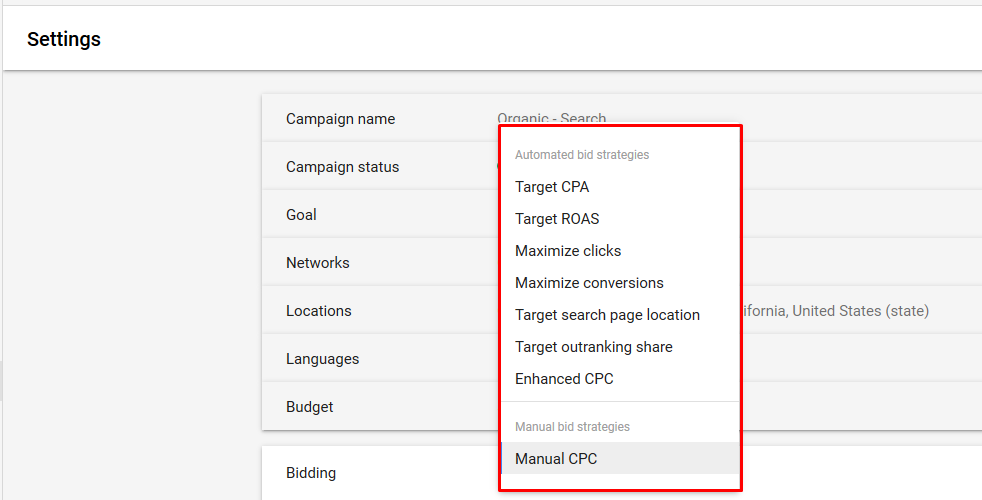
Task: Expand the Locations settings row
Action: coord(621,311)
